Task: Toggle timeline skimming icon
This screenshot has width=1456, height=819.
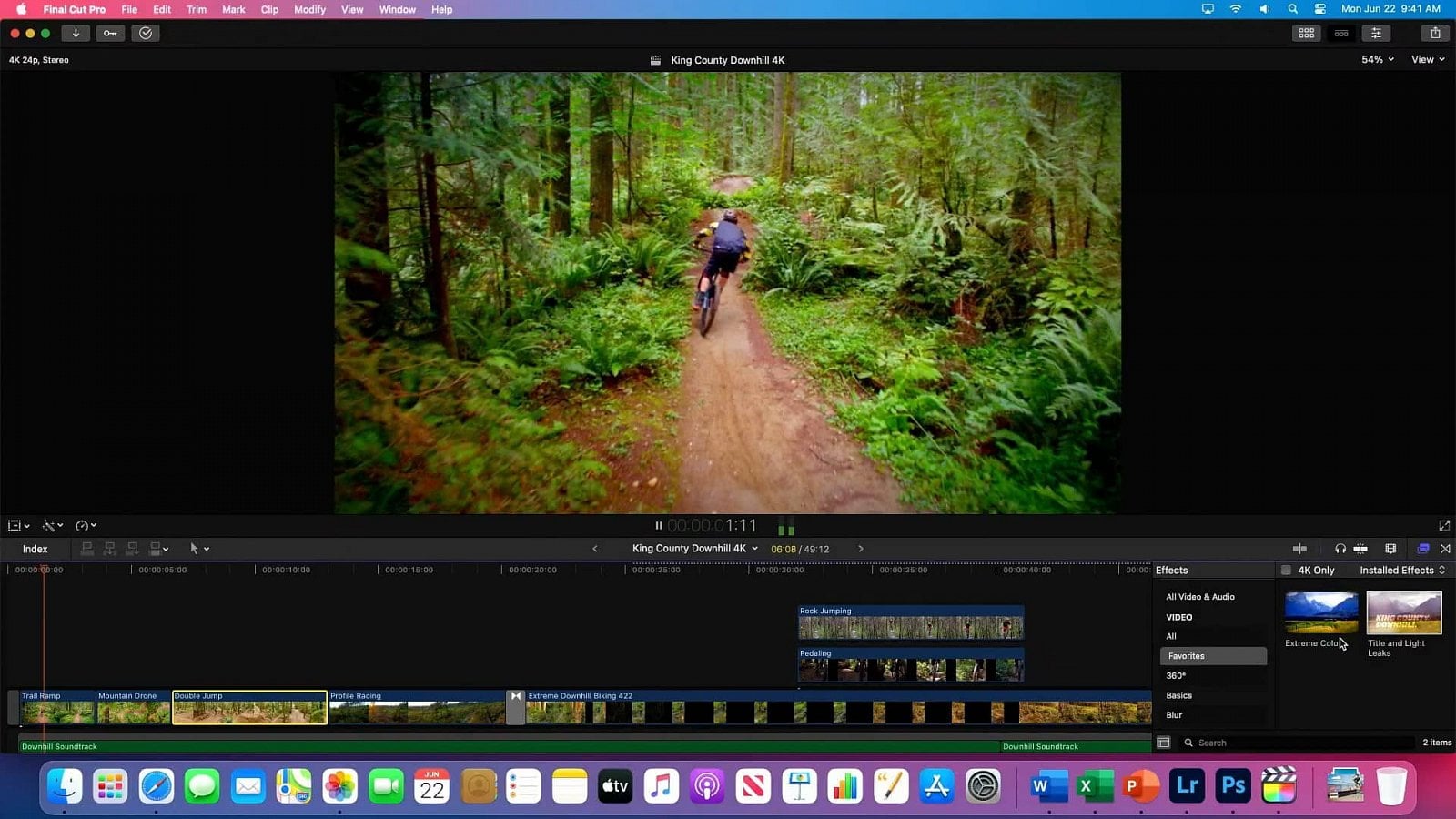Action: pos(1299,549)
